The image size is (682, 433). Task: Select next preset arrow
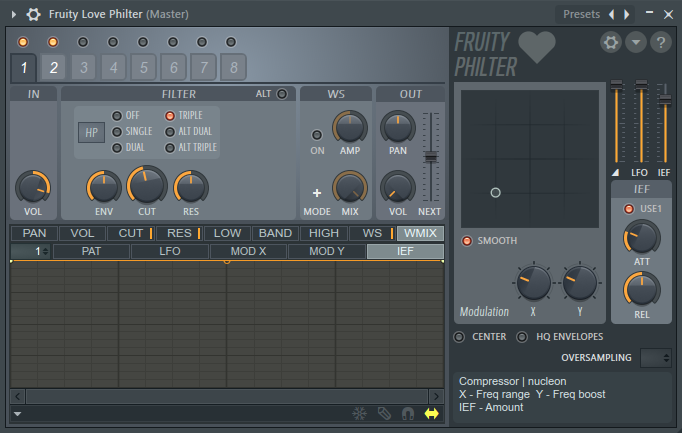click(627, 14)
